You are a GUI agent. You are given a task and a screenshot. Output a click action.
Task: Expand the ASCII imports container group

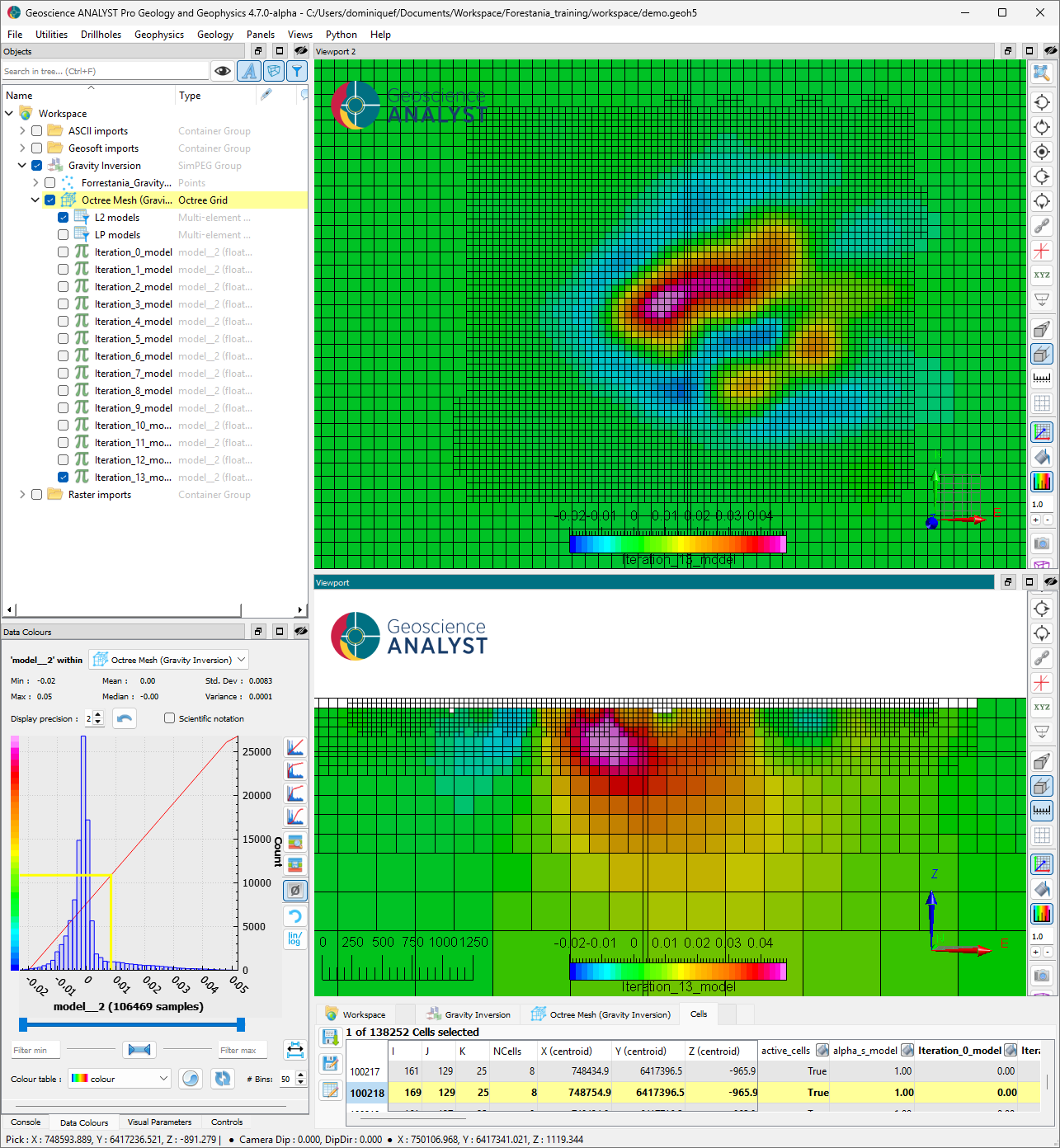(22, 131)
